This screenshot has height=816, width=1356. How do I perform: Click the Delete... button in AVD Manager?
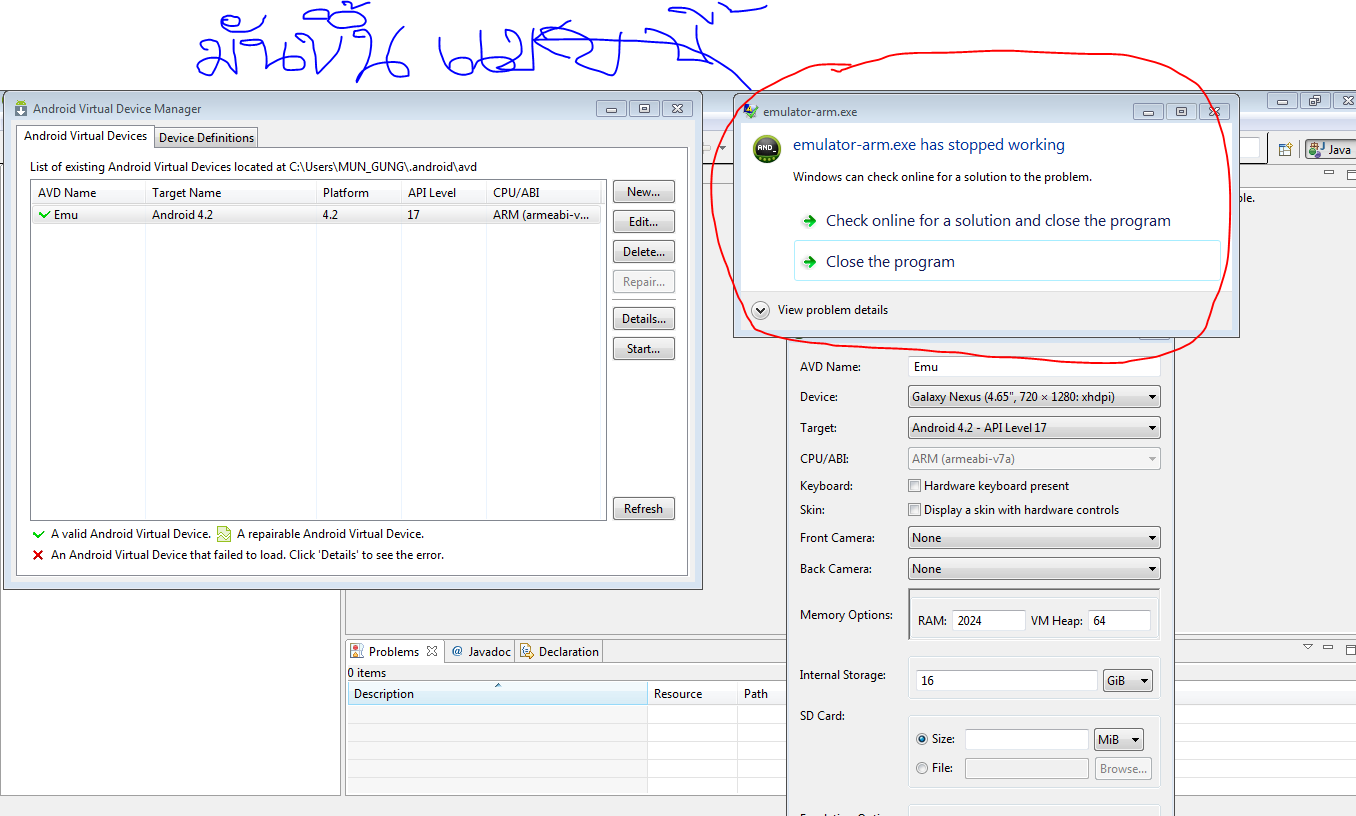point(644,252)
